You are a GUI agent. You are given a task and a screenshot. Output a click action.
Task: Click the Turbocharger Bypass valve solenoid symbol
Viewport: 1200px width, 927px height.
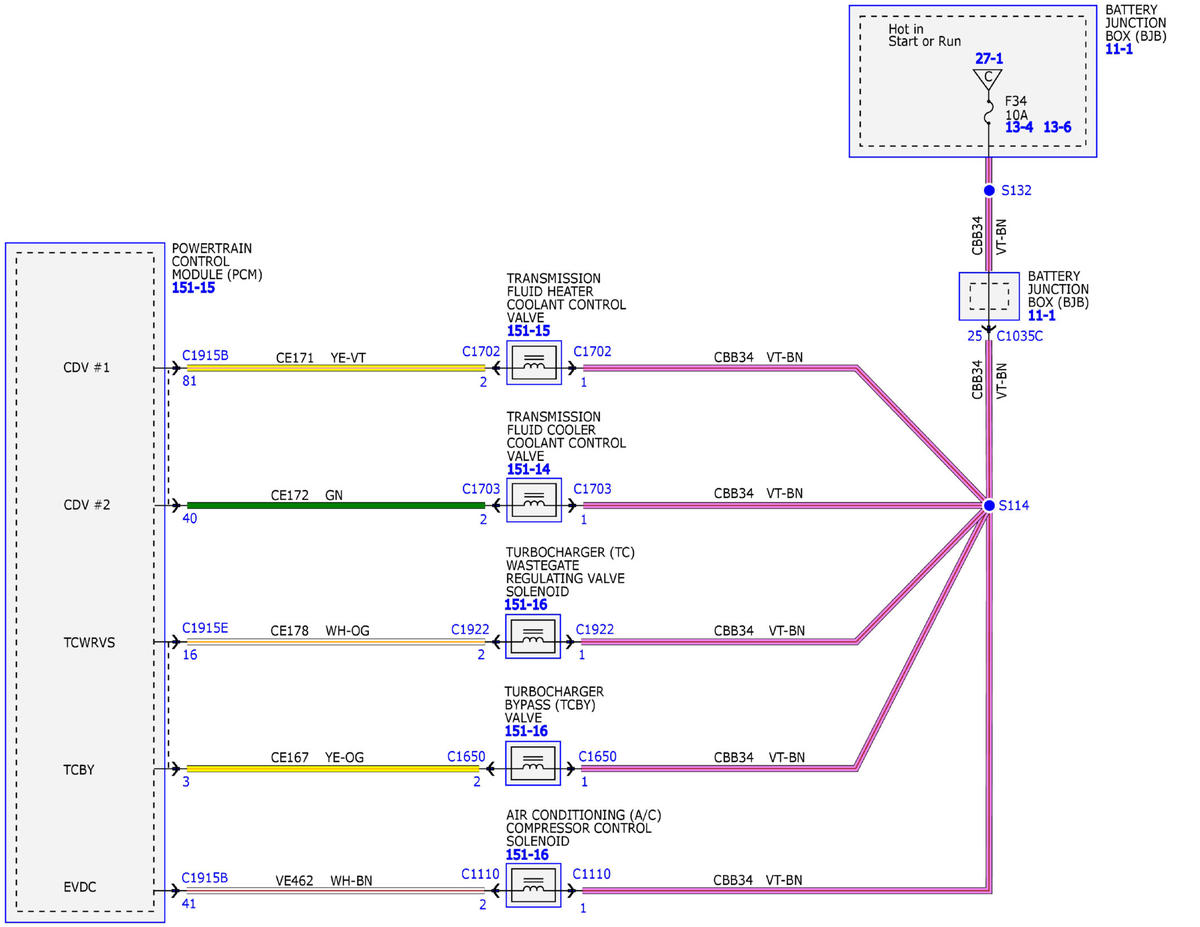click(x=534, y=764)
